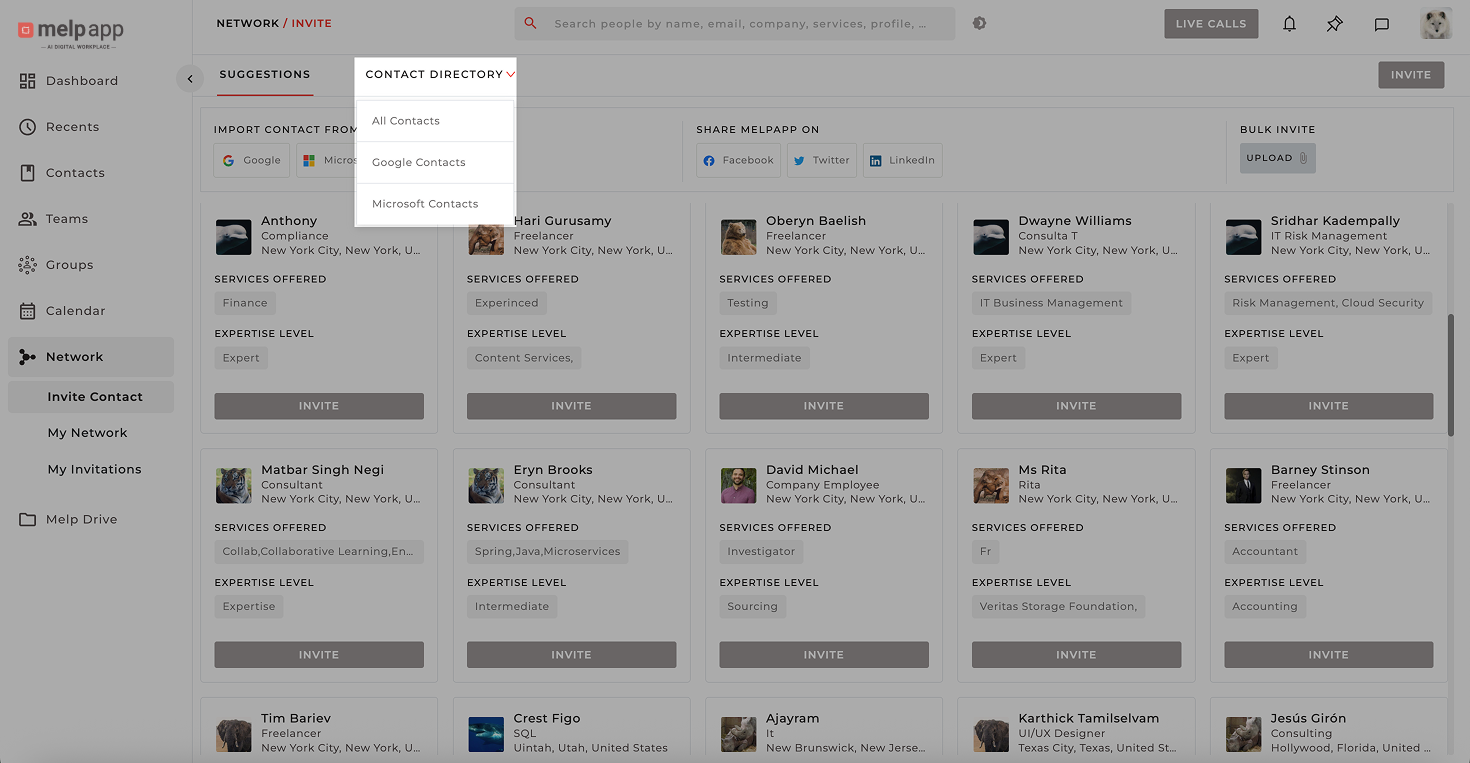Collapse the sidebar with arrow button
This screenshot has height=763, width=1470.
(190, 79)
